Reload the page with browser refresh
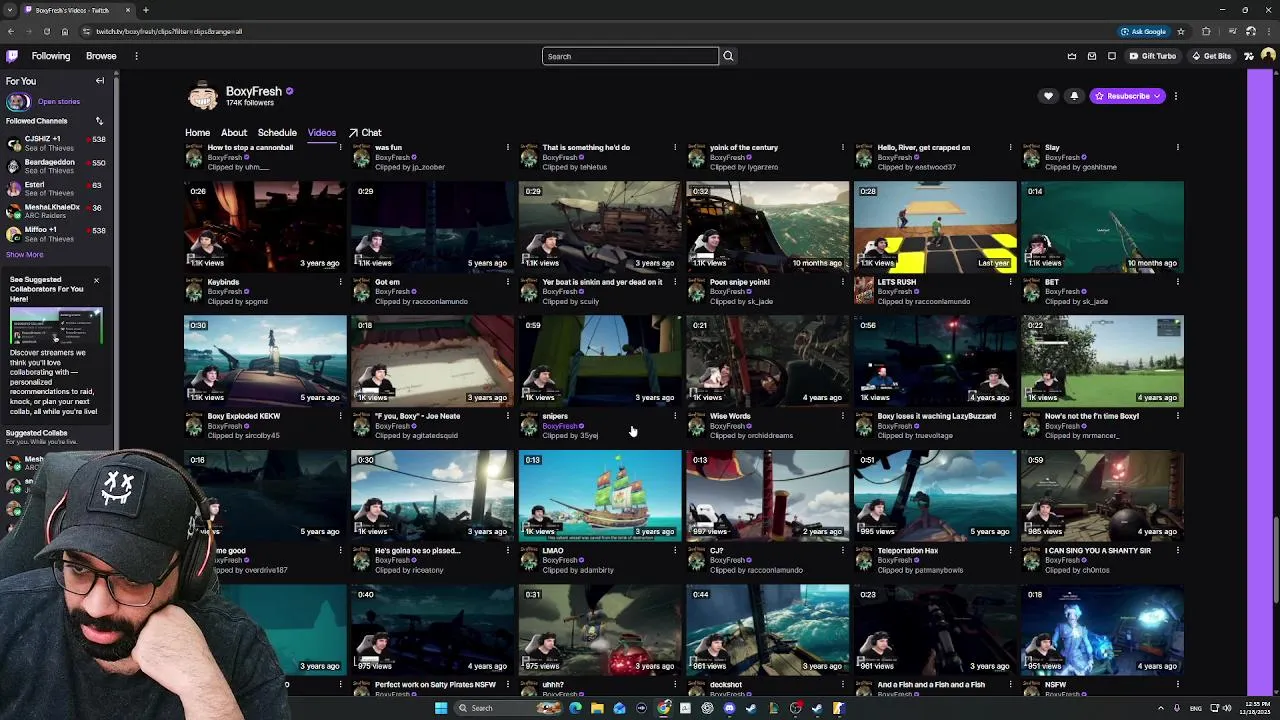The image size is (1280, 720). (46, 31)
